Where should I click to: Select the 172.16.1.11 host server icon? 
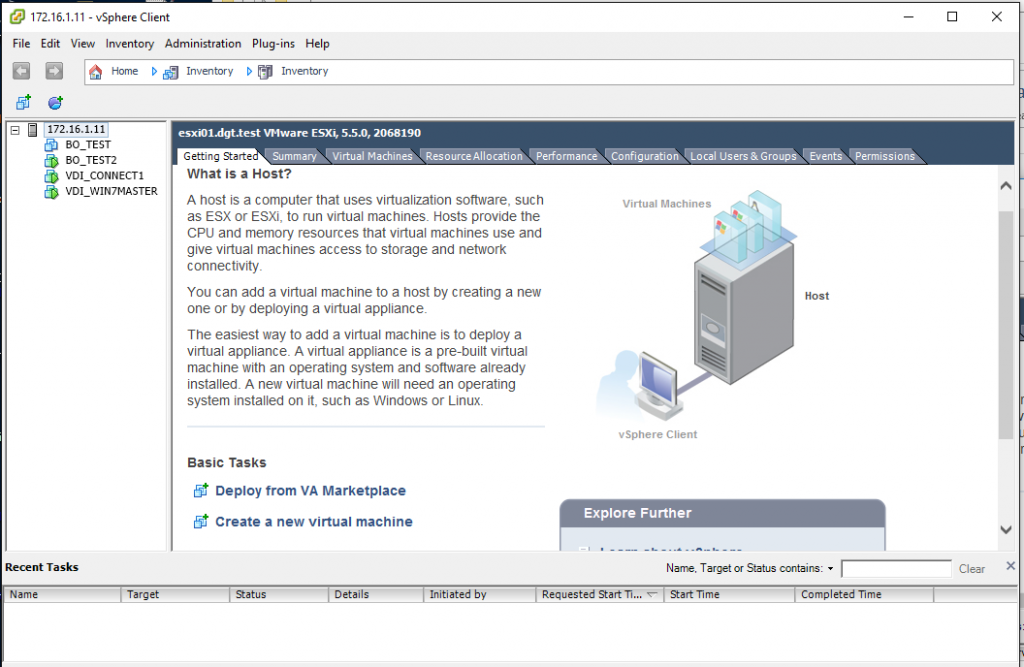pos(33,129)
